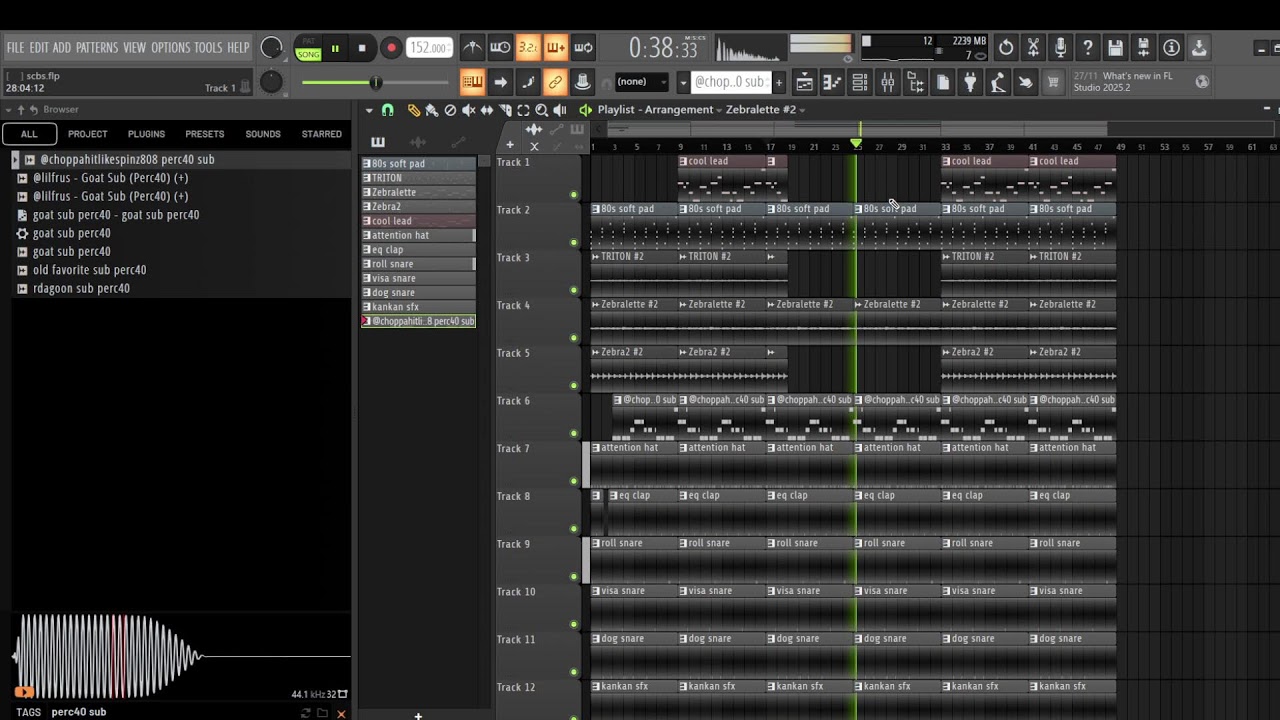Image resolution: width=1280 pixels, height=720 pixels.
Task: Open the snap selector showing (none)
Action: 640,82
